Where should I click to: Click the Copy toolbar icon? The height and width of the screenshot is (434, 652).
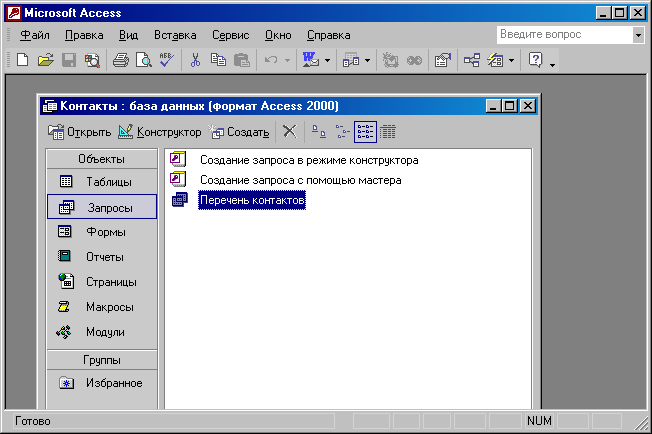pos(218,60)
